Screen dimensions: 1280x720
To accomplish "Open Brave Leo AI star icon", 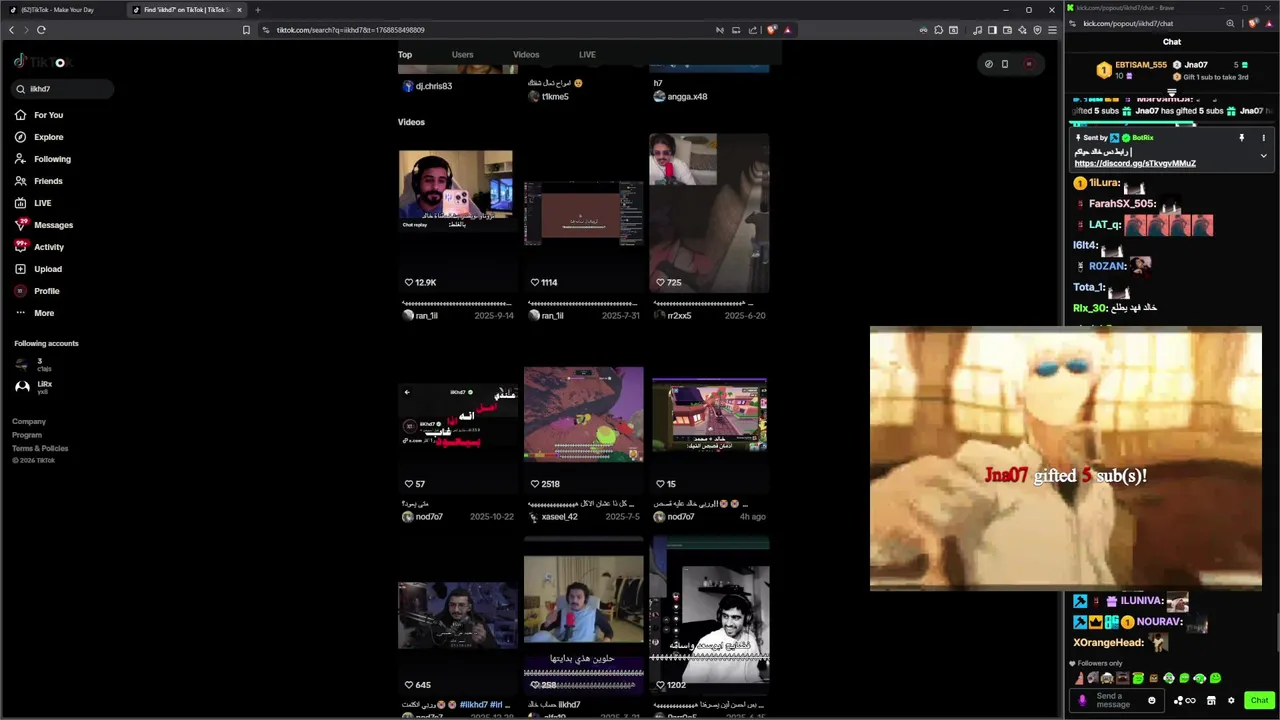I will pyautogui.click(x=1022, y=30).
